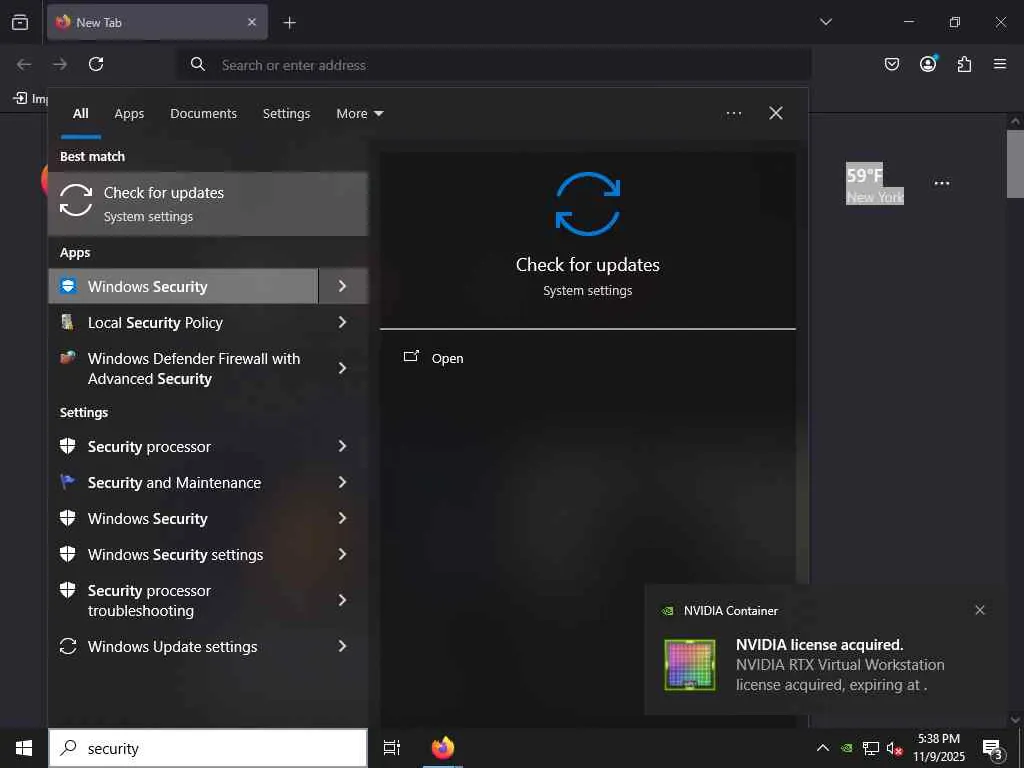This screenshot has height=768, width=1024.
Task: Open the clock showing 5:38 PM
Action: click(938, 748)
